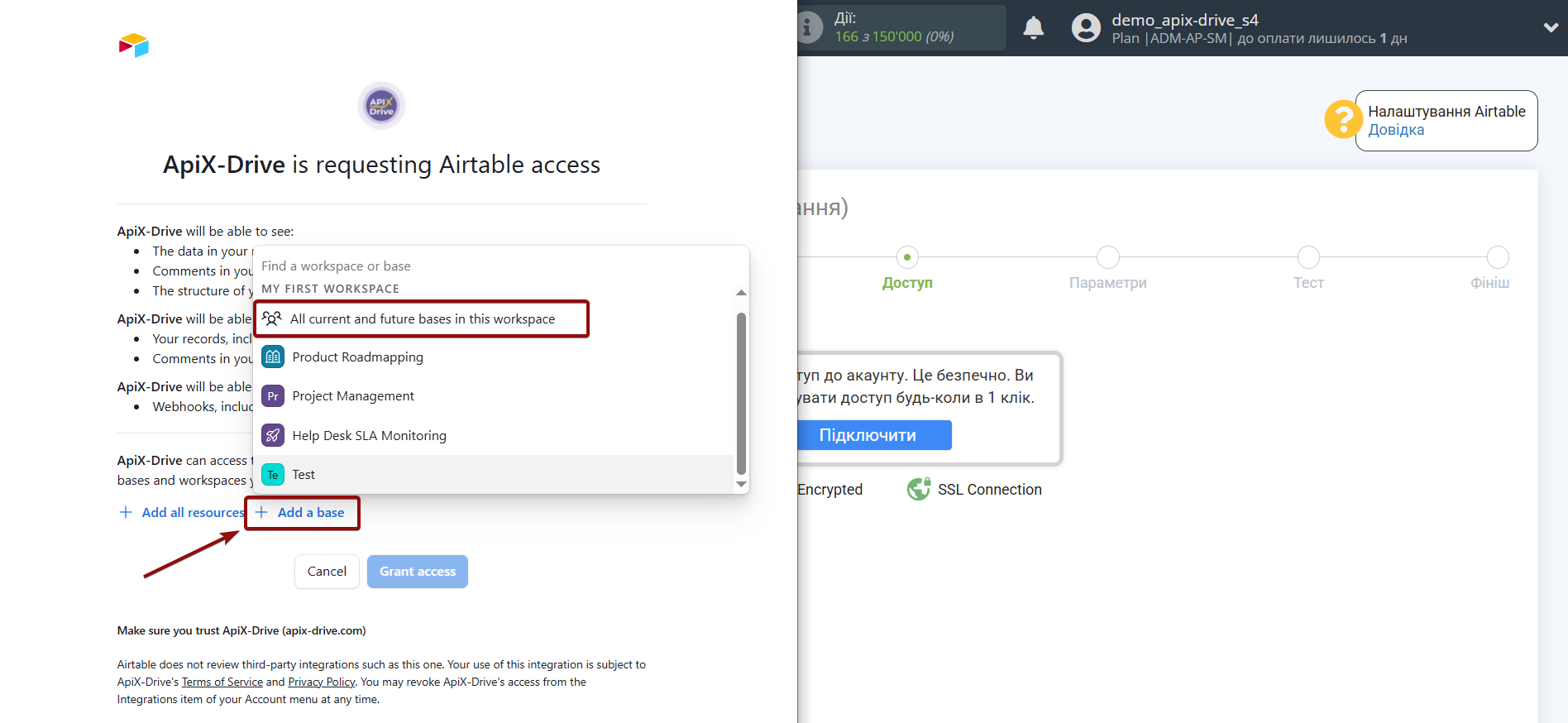Click the Help Desk SLA rocket icon

coord(273,435)
